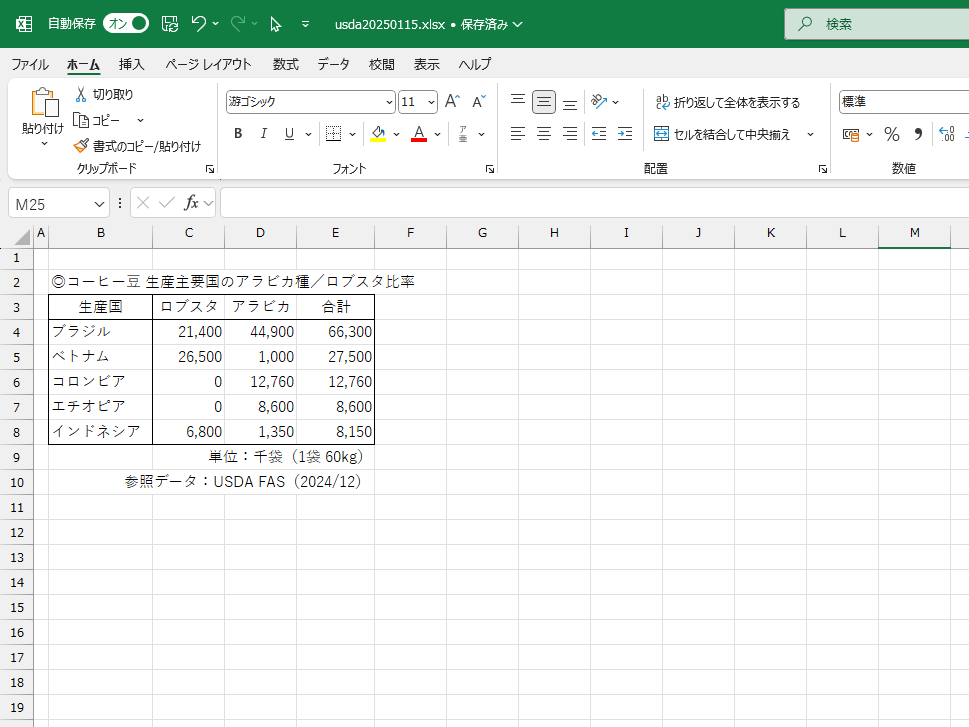The image size is (969, 727).
Task: Click the Select All corner triangle
Action: coord(22,237)
